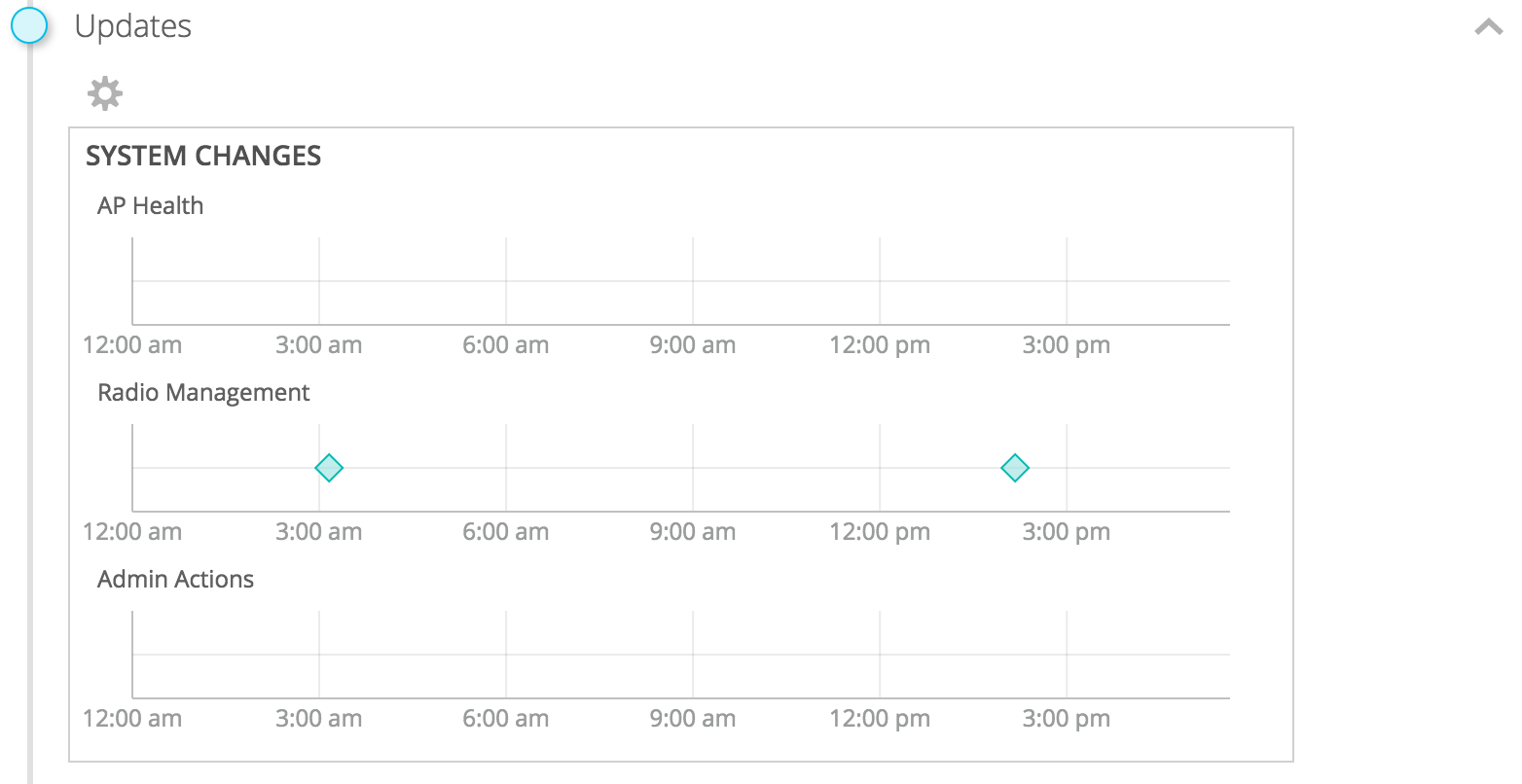The width and height of the screenshot is (1522, 784).
Task: Click 12:00 am on the Radio Management axis
Action: (x=132, y=532)
